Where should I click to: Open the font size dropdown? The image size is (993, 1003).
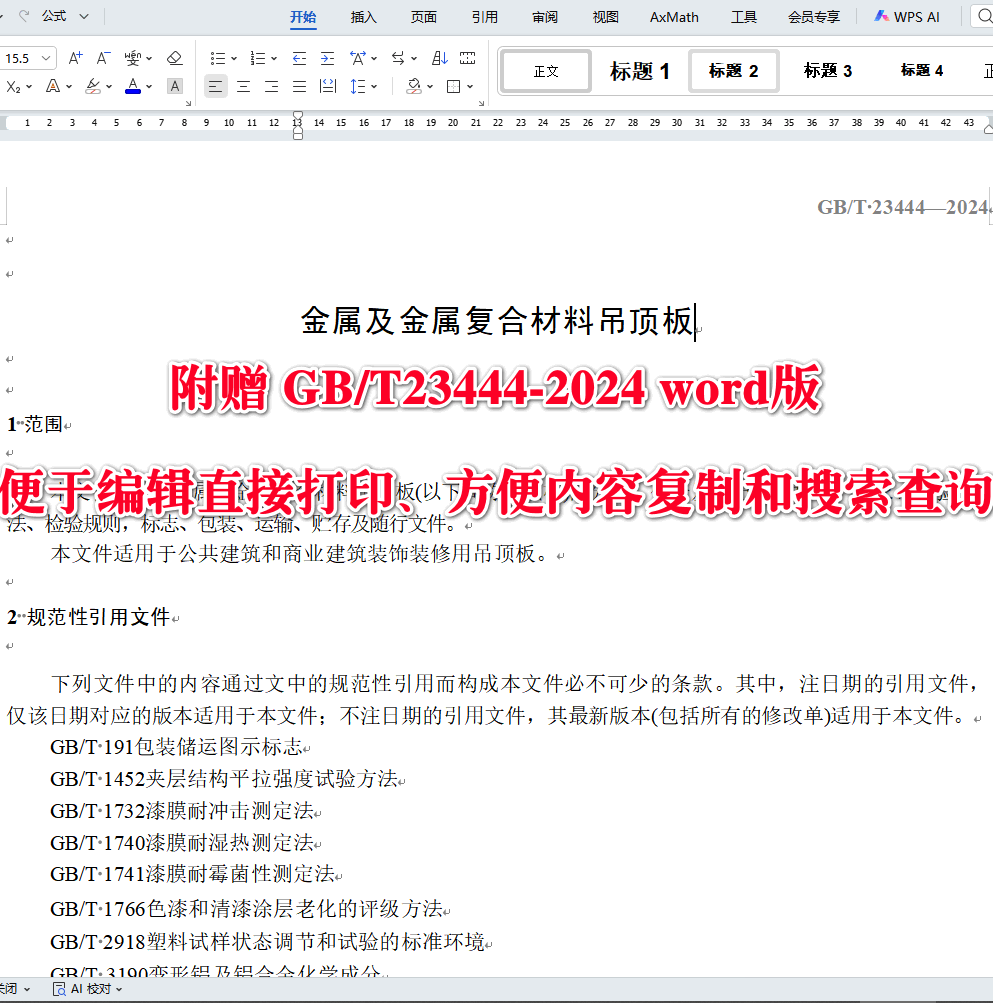click(45, 58)
